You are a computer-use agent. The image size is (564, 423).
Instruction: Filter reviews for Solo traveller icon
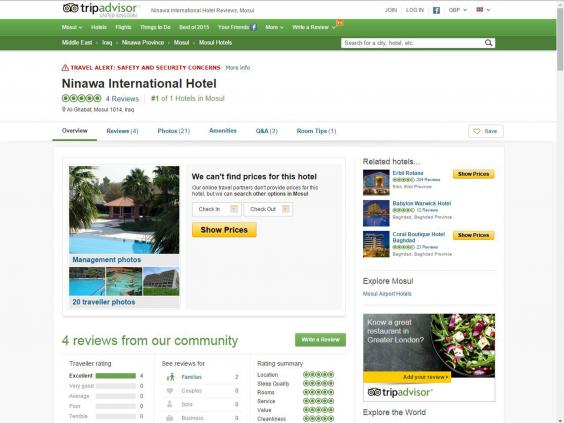170,404
